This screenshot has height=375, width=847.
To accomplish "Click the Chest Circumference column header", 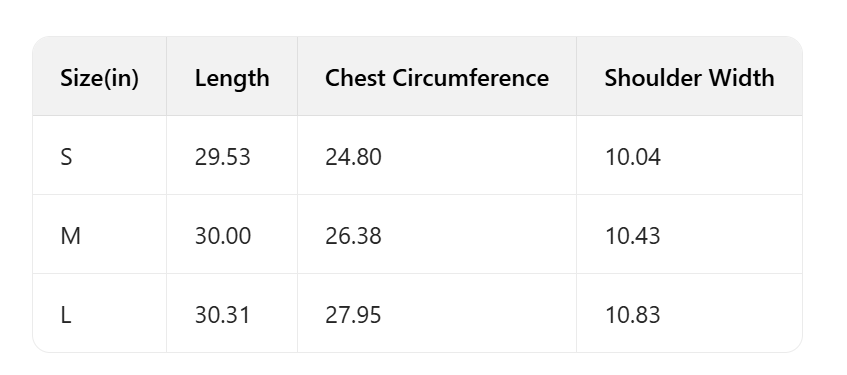I will pyautogui.click(x=437, y=78).
